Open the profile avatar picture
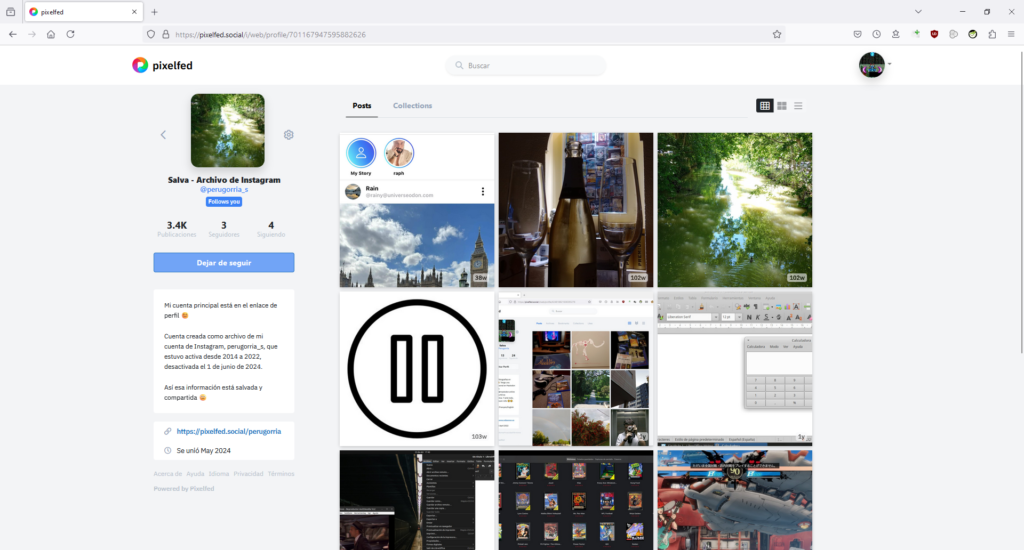Viewport: 1024px width, 550px height. [228, 131]
